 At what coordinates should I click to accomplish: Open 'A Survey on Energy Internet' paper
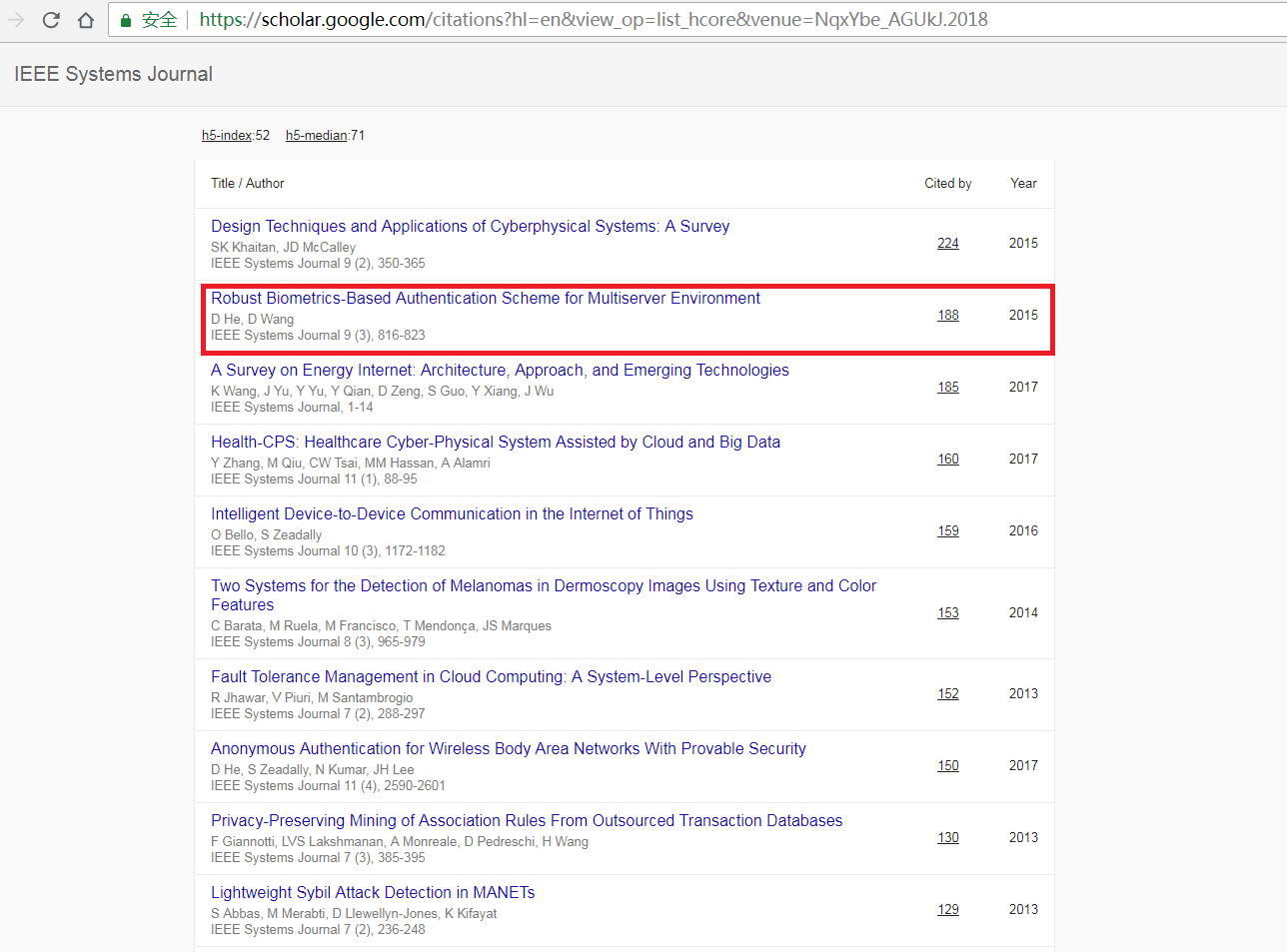[x=500, y=371]
